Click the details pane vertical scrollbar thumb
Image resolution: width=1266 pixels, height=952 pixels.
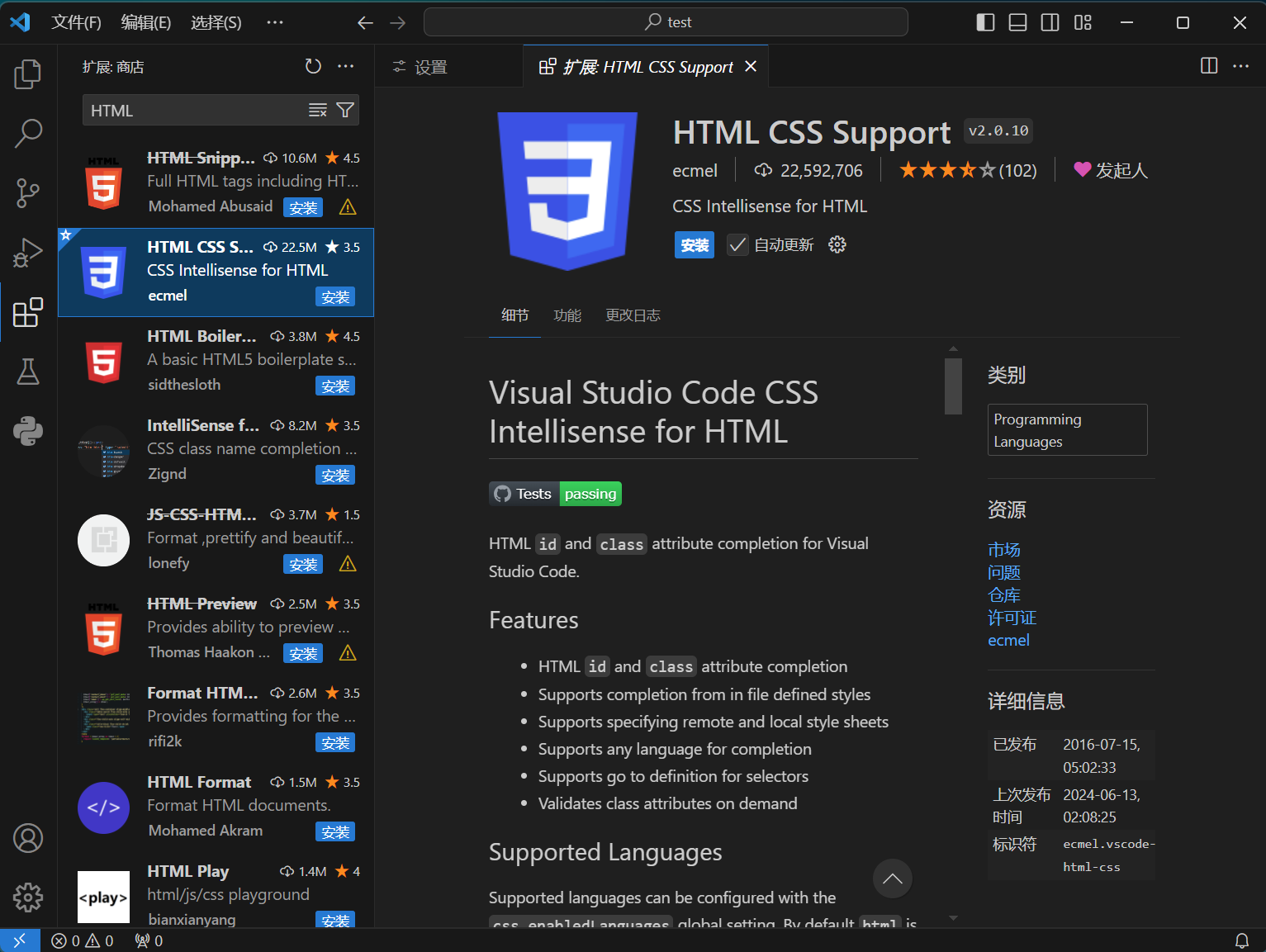tap(953, 386)
